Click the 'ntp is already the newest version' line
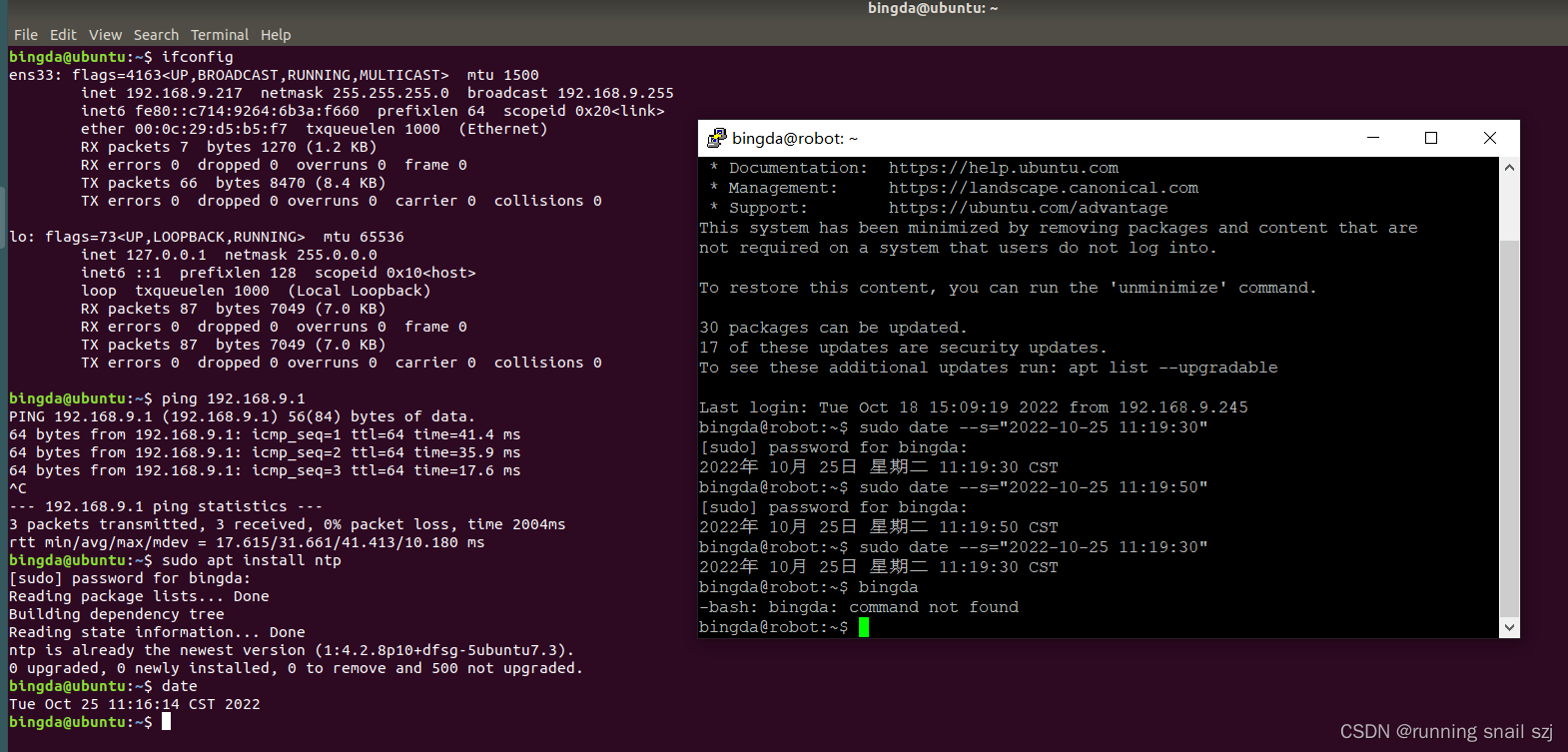The width and height of the screenshot is (1568, 752). pos(292,650)
